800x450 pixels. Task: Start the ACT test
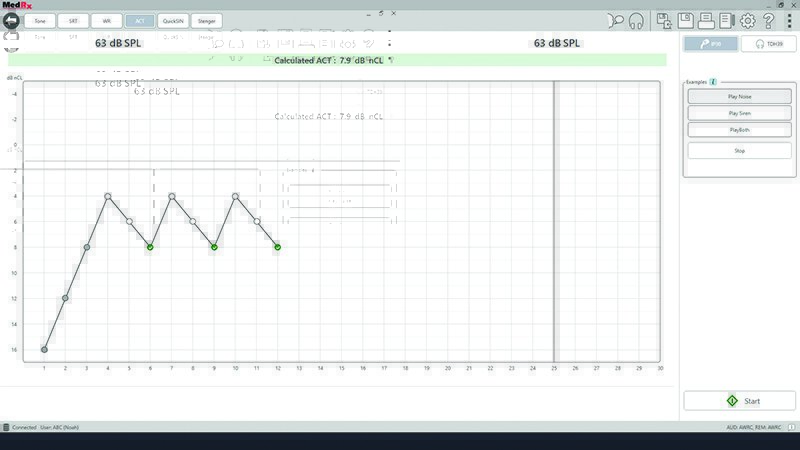point(739,401)
